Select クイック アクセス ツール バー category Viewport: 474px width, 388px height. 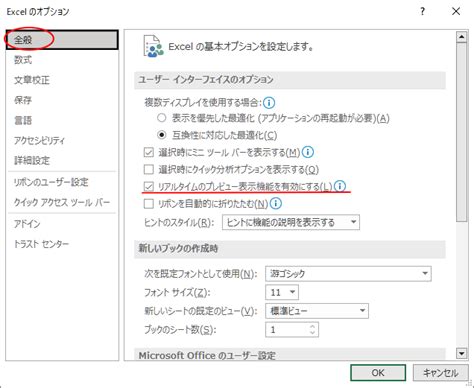click(x=62, y=202)
